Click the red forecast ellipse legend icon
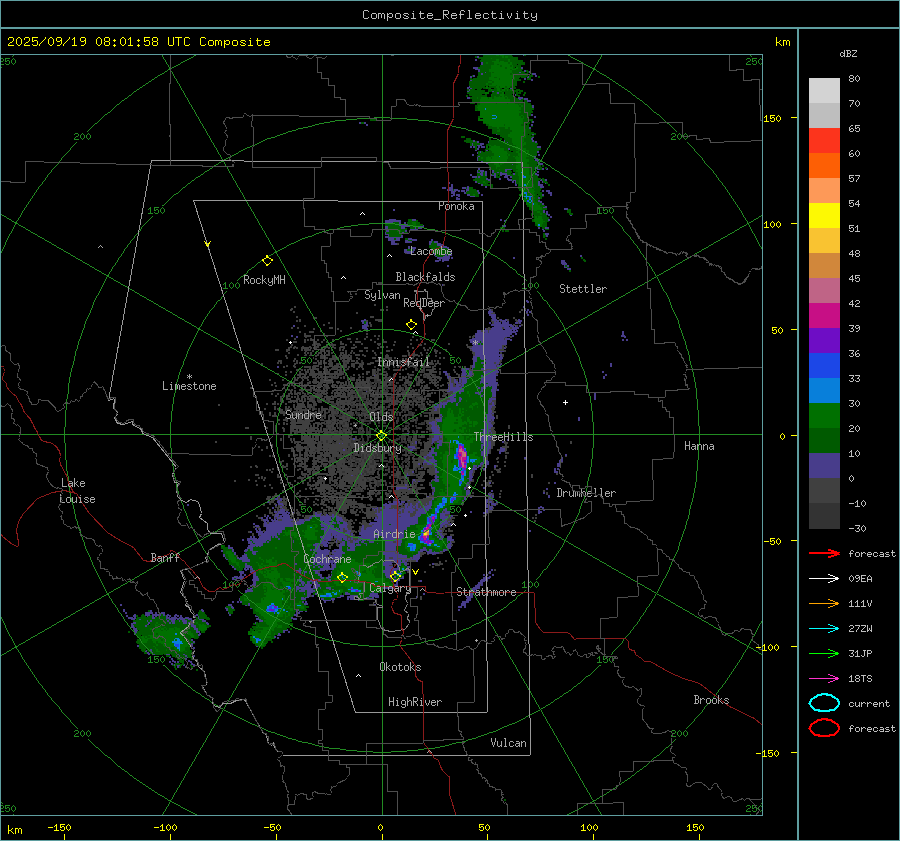 coord(823,728)
